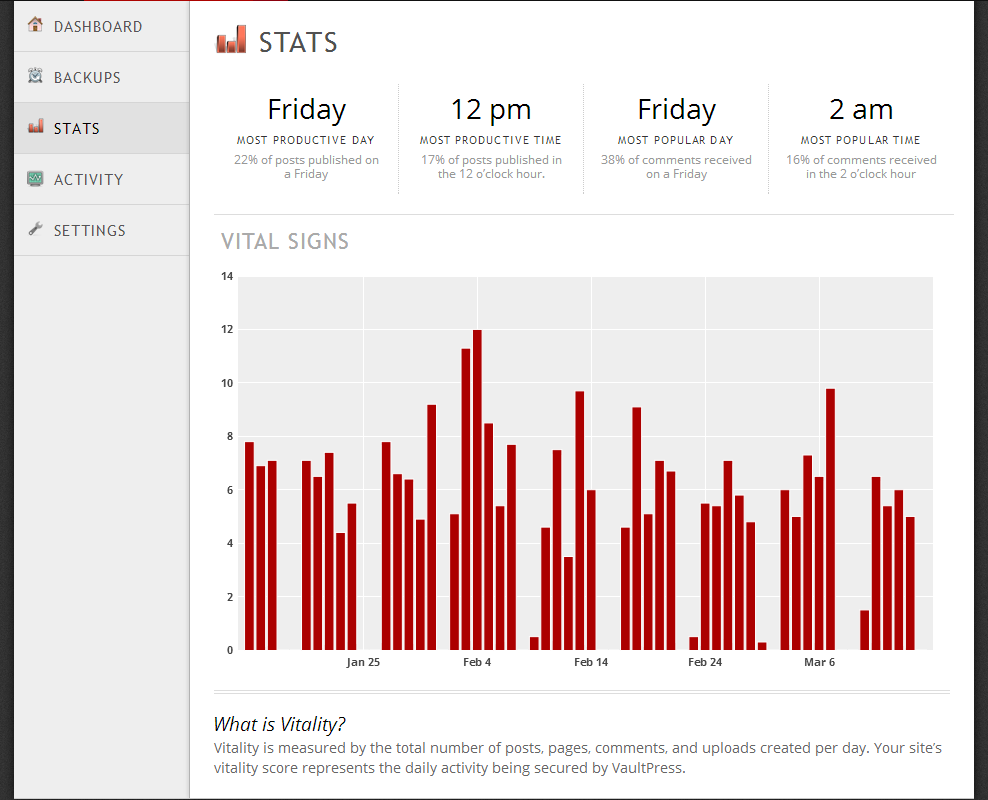988x800 pixels.
Task: Open the Dashboard menu item
Action: (98, 26)
